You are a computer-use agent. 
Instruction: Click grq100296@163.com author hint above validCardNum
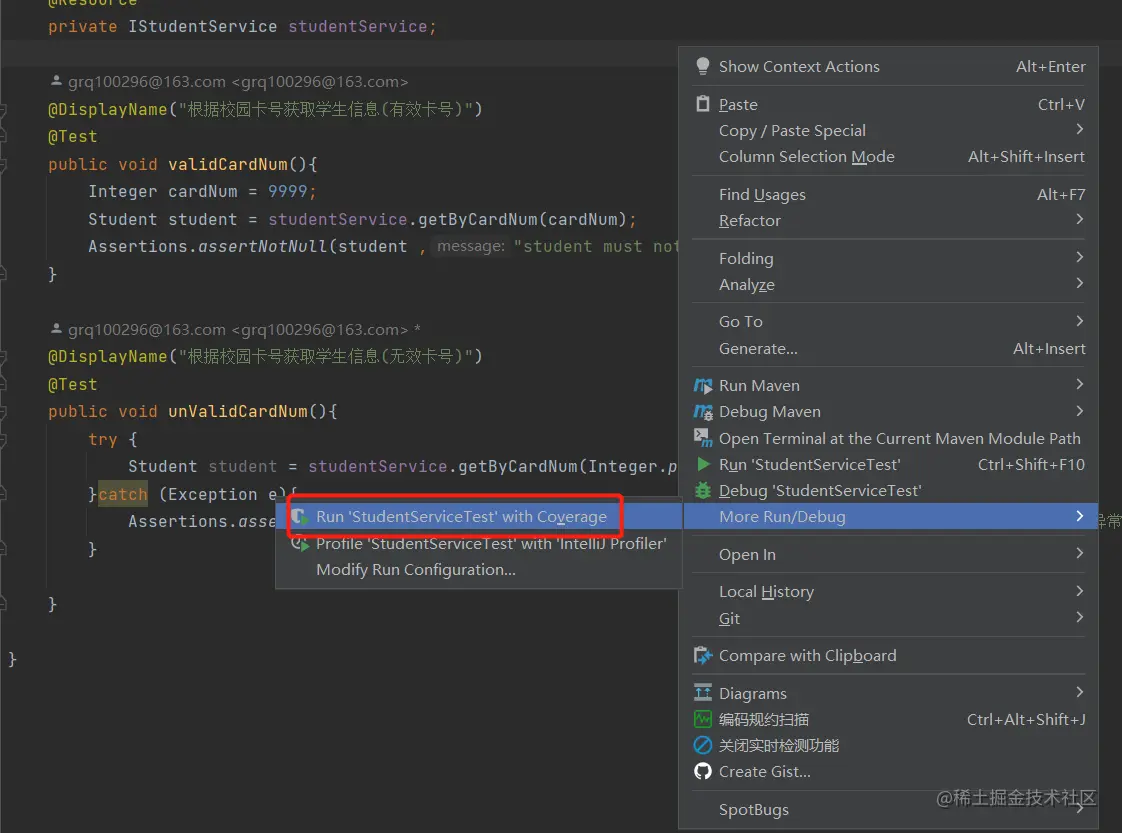pyautogui.click(x=238, y=82)
